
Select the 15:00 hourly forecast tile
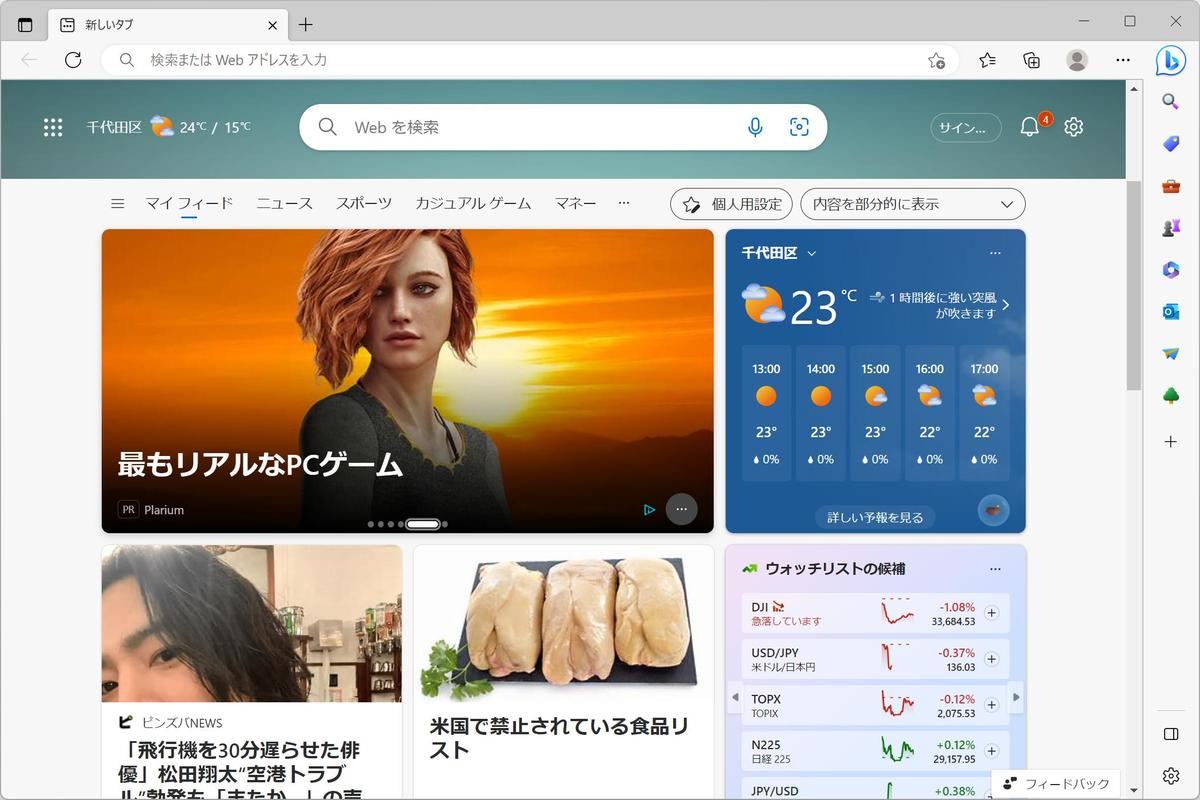click(x=875, y=413)
